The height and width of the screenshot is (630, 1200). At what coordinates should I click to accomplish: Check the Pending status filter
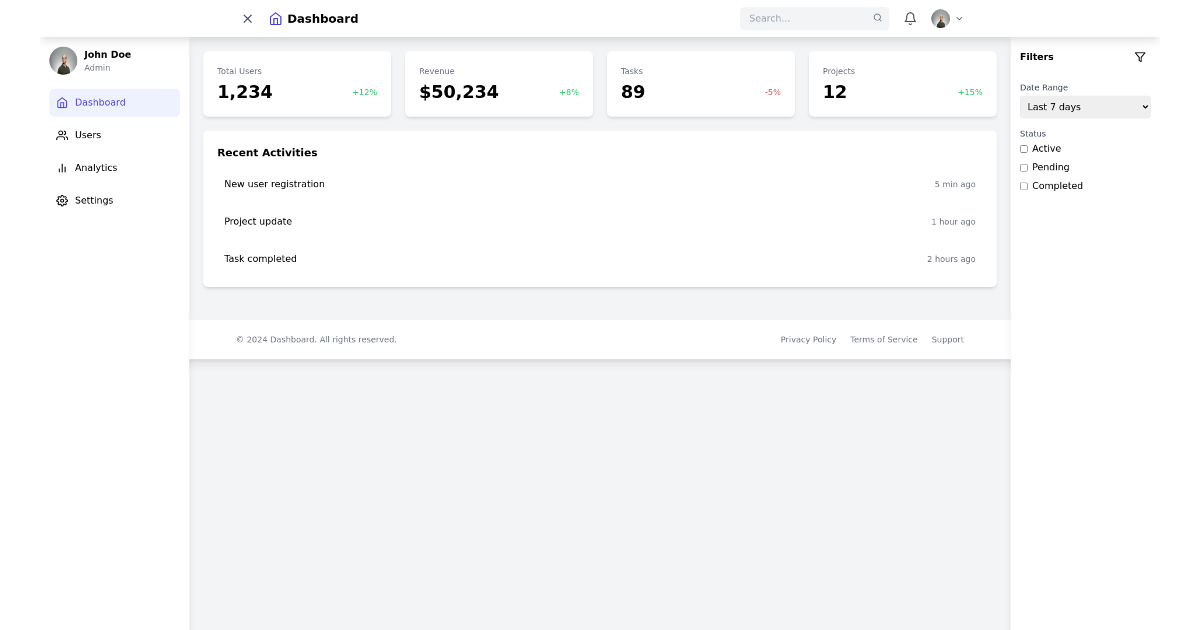pos(1024,167)
